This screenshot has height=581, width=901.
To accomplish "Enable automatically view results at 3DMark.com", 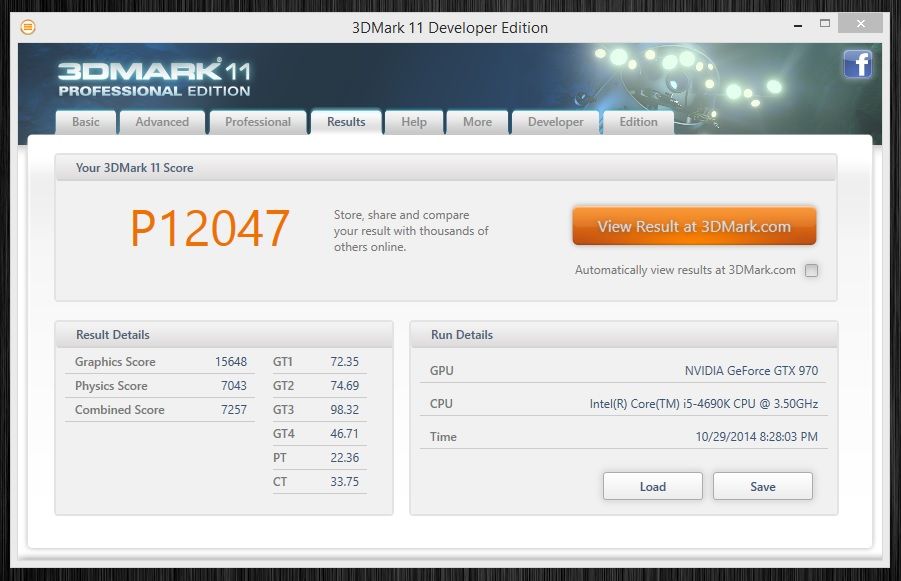I will (811, 270).
